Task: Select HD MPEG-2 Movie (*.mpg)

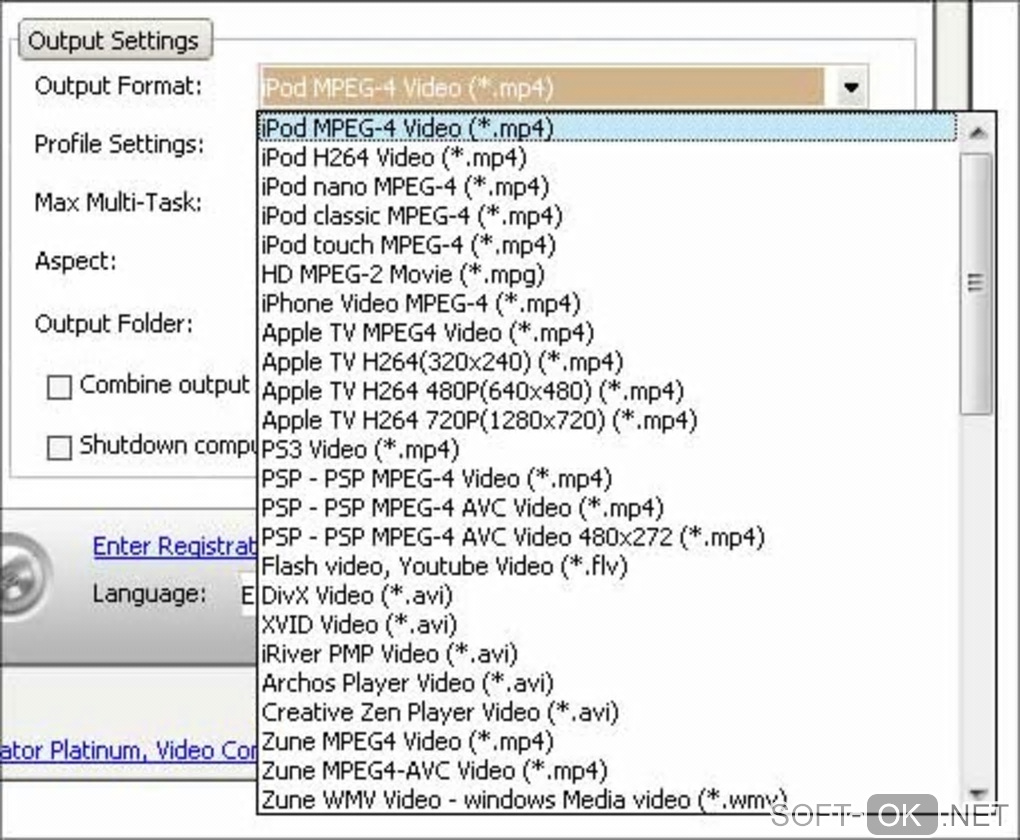Action: coord(608,274)
